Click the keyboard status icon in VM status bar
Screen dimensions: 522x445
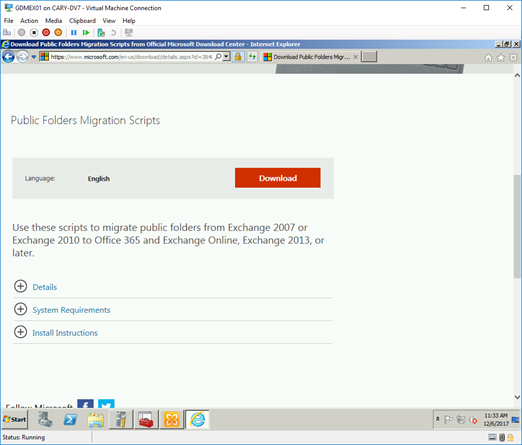point(492,437)
